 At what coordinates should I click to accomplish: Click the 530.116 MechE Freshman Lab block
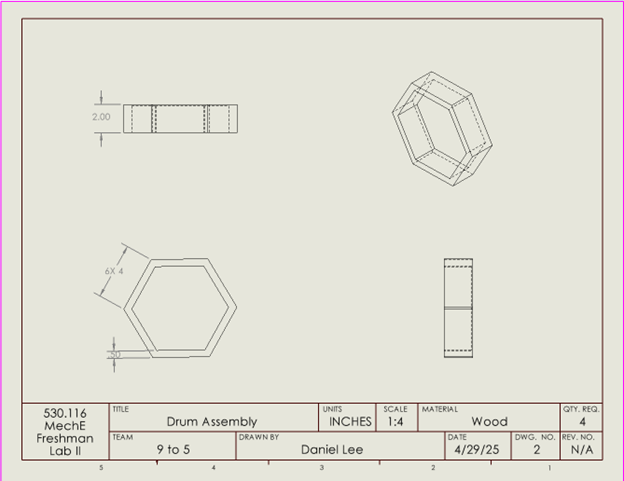point(65,431)
